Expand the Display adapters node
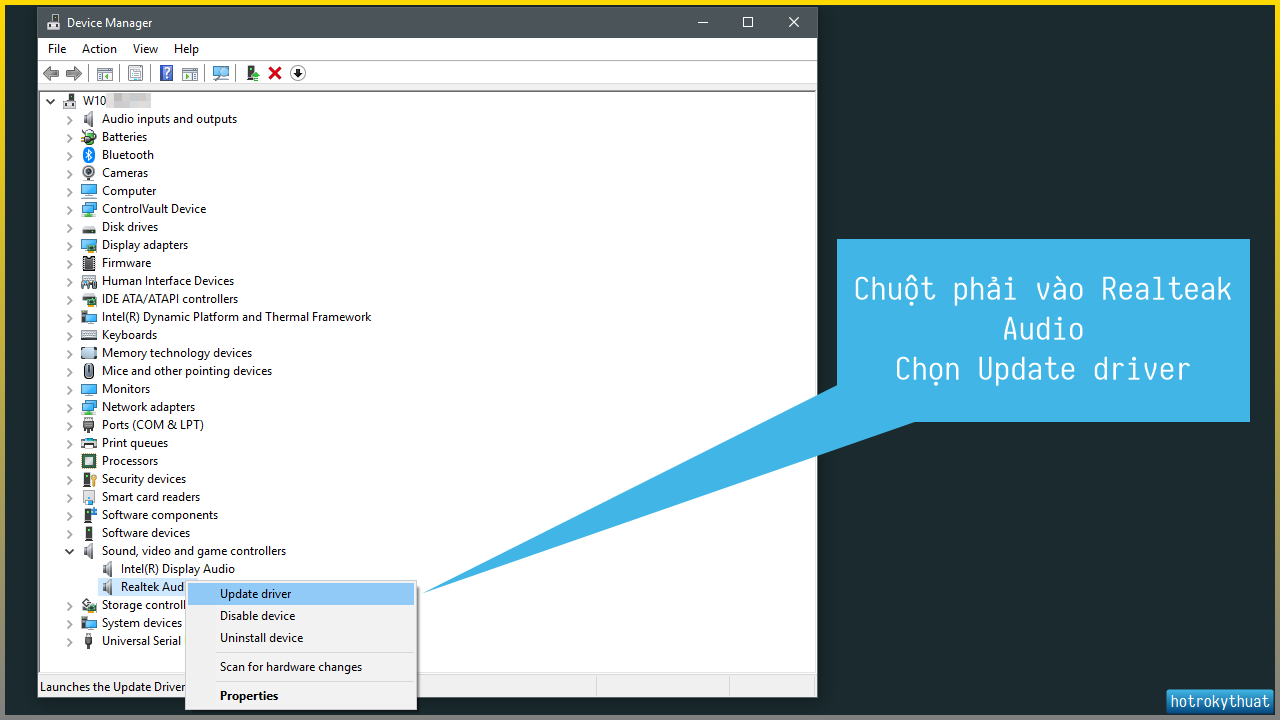1280x720 pixels. tap(70, 245)
